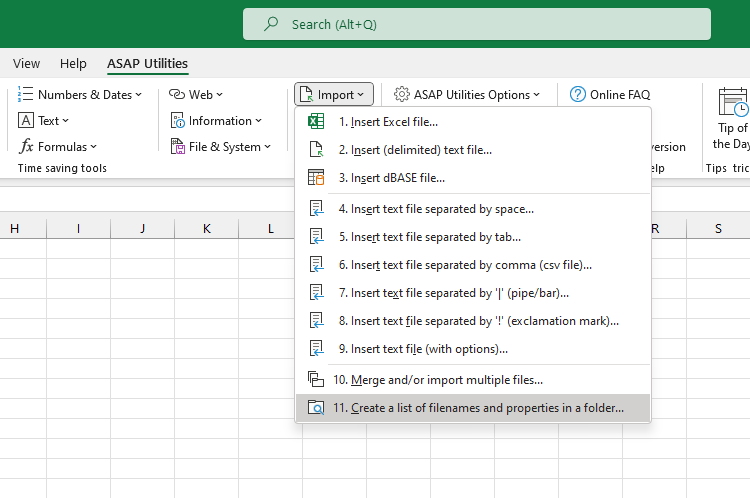Click the Import page icon on the ribbon
The image size is (750, 498).
pyautogui.click(x=306, y=94)
